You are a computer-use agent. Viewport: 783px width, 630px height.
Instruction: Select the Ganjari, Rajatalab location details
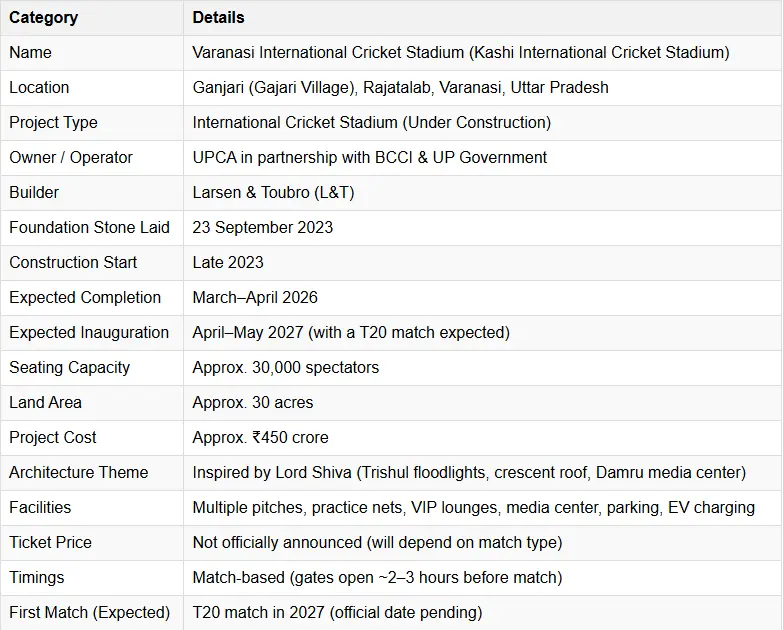pyautogui.click(x=400, y=87)
